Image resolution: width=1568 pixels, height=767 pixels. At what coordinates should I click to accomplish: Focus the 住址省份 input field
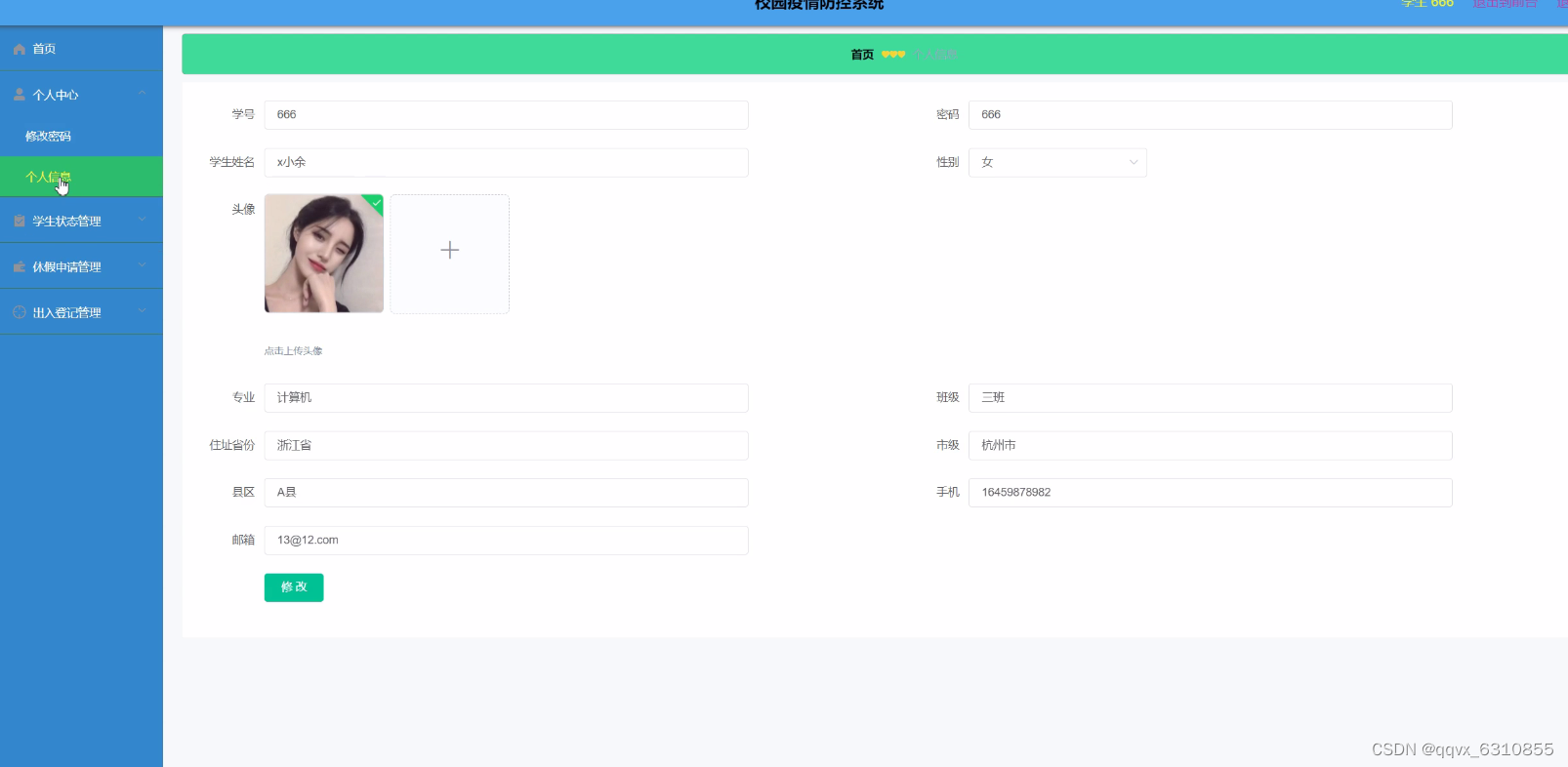507,446
